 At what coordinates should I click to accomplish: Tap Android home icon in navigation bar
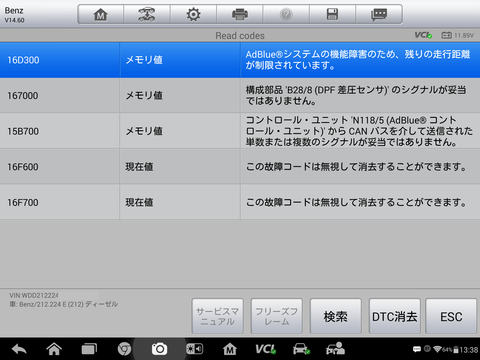54,349
